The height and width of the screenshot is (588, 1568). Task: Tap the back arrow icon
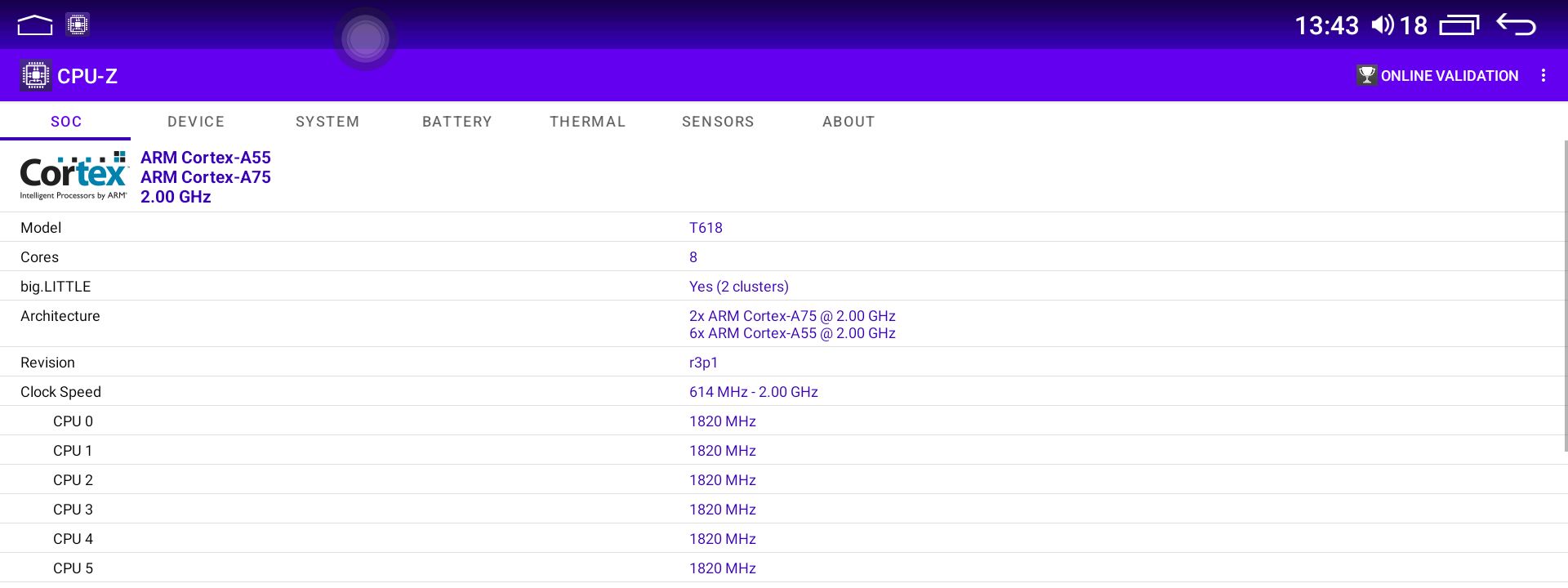coord(1517,25)
